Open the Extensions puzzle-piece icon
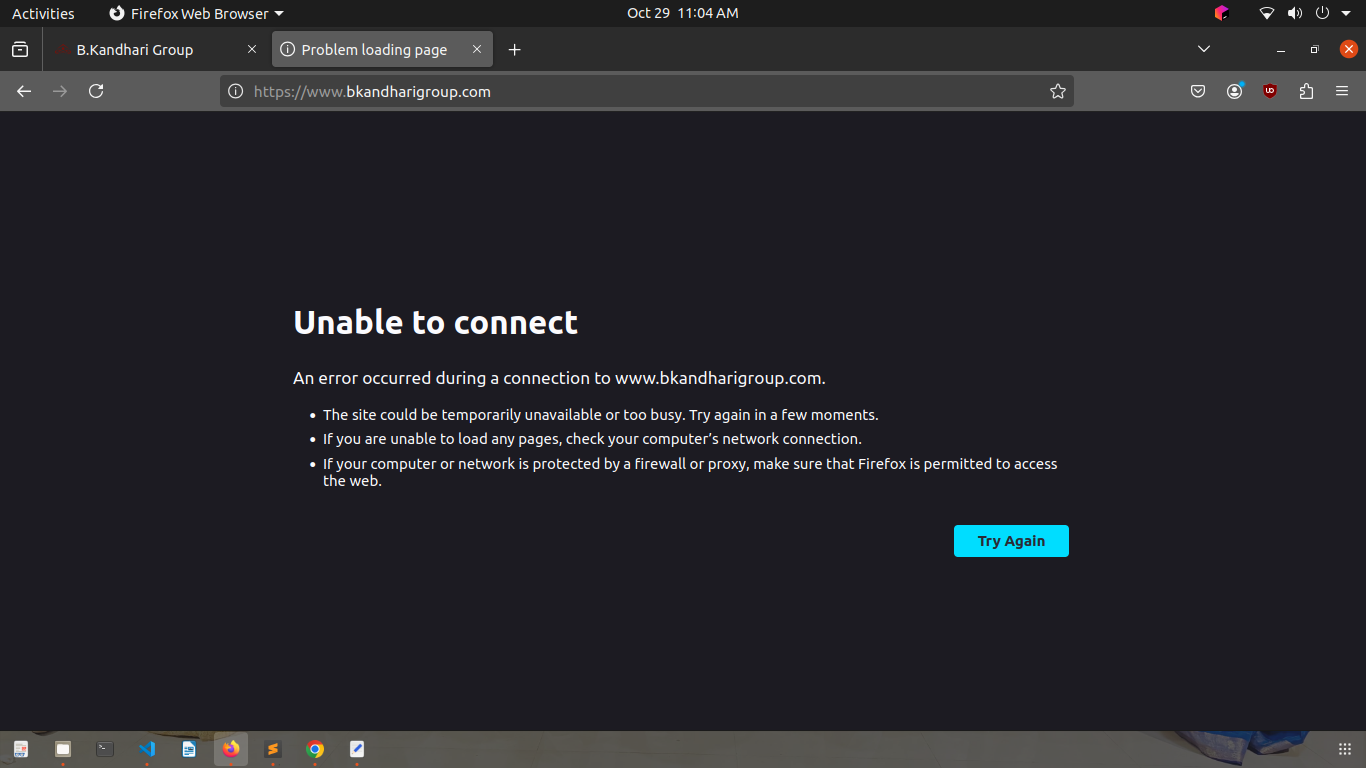Screen dimensions: 1366x768 1306,91
